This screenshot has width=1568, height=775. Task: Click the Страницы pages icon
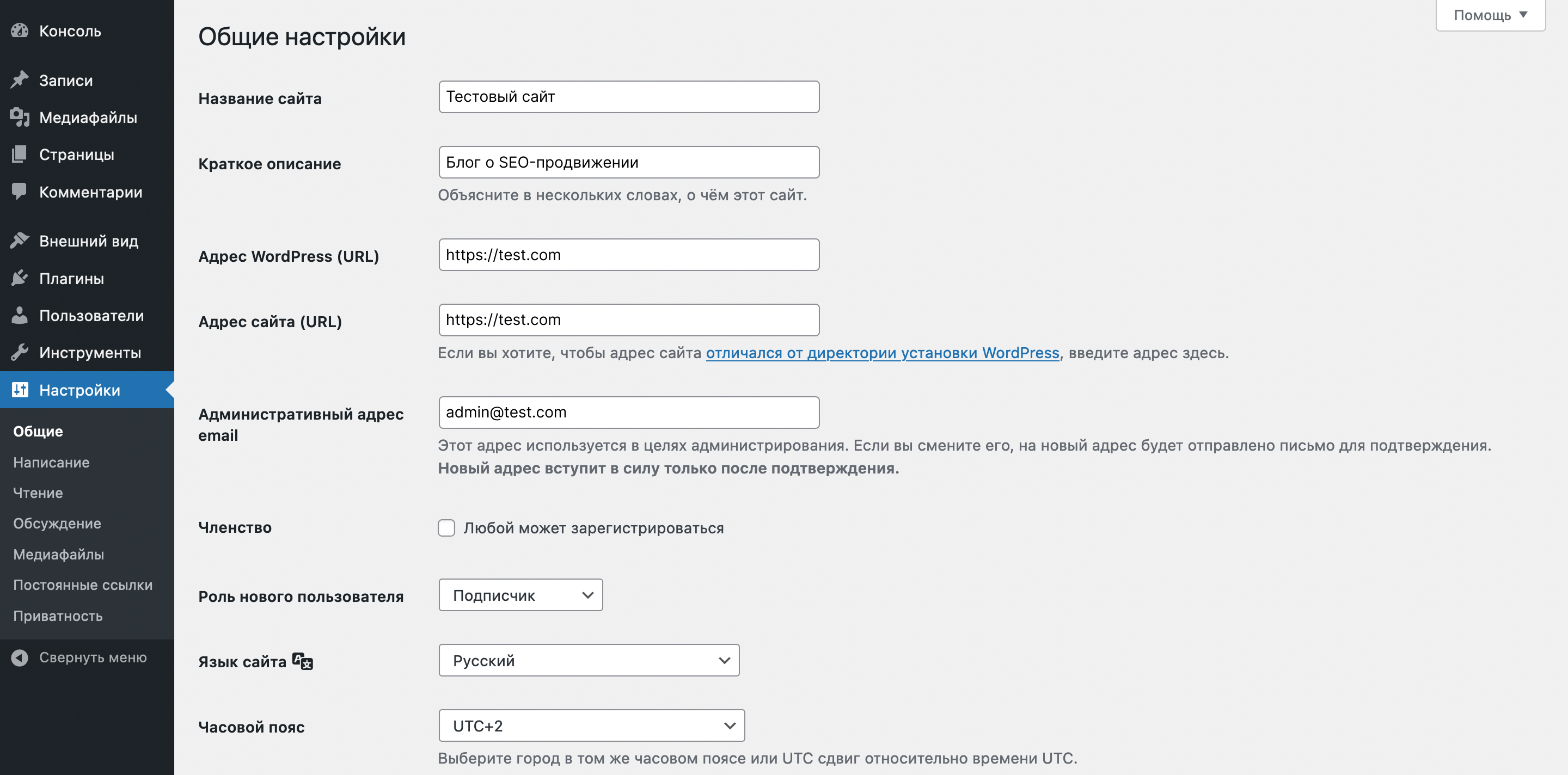pyautogui.click(x=20, y=155)
